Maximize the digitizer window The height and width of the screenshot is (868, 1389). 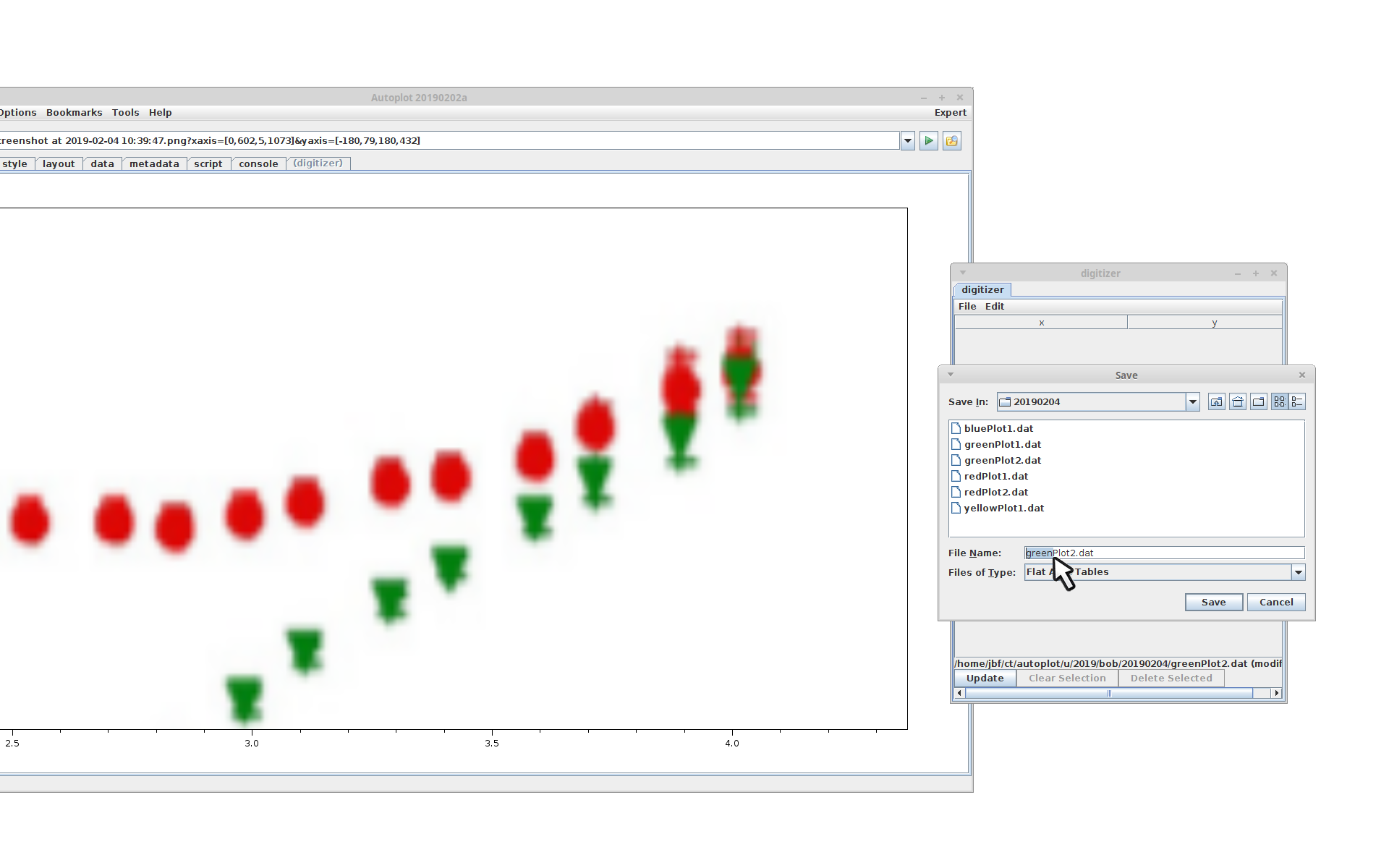1256,273
